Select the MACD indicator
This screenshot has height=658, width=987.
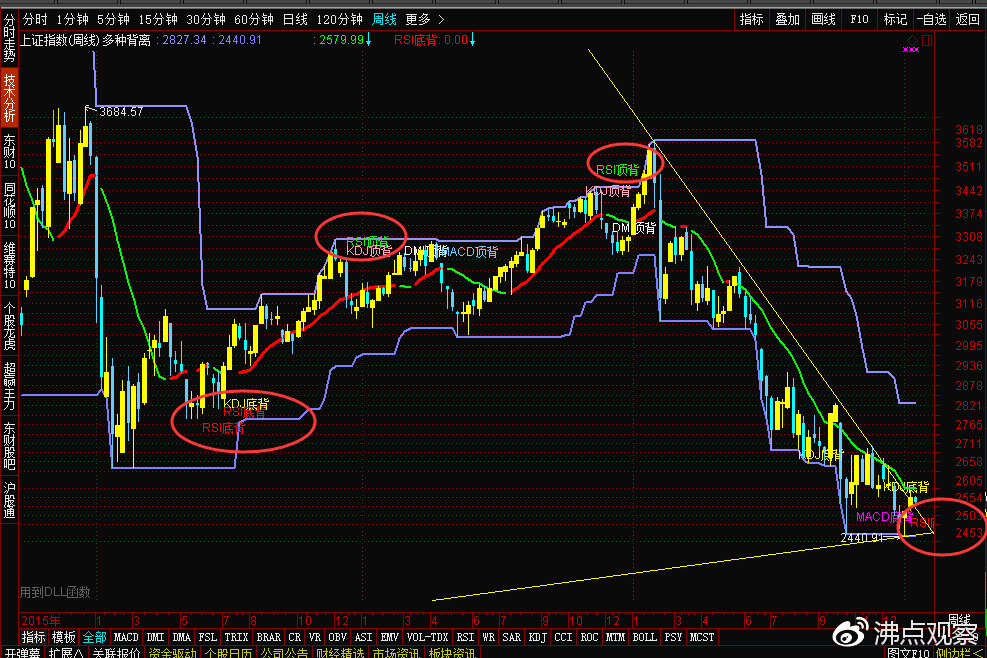pos(126,637)
